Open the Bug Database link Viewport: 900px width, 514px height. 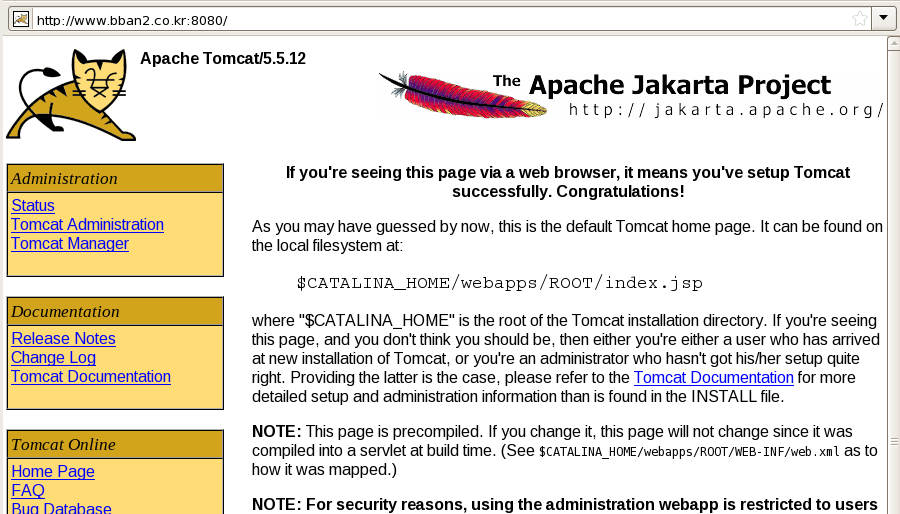(x=61, y=508)
